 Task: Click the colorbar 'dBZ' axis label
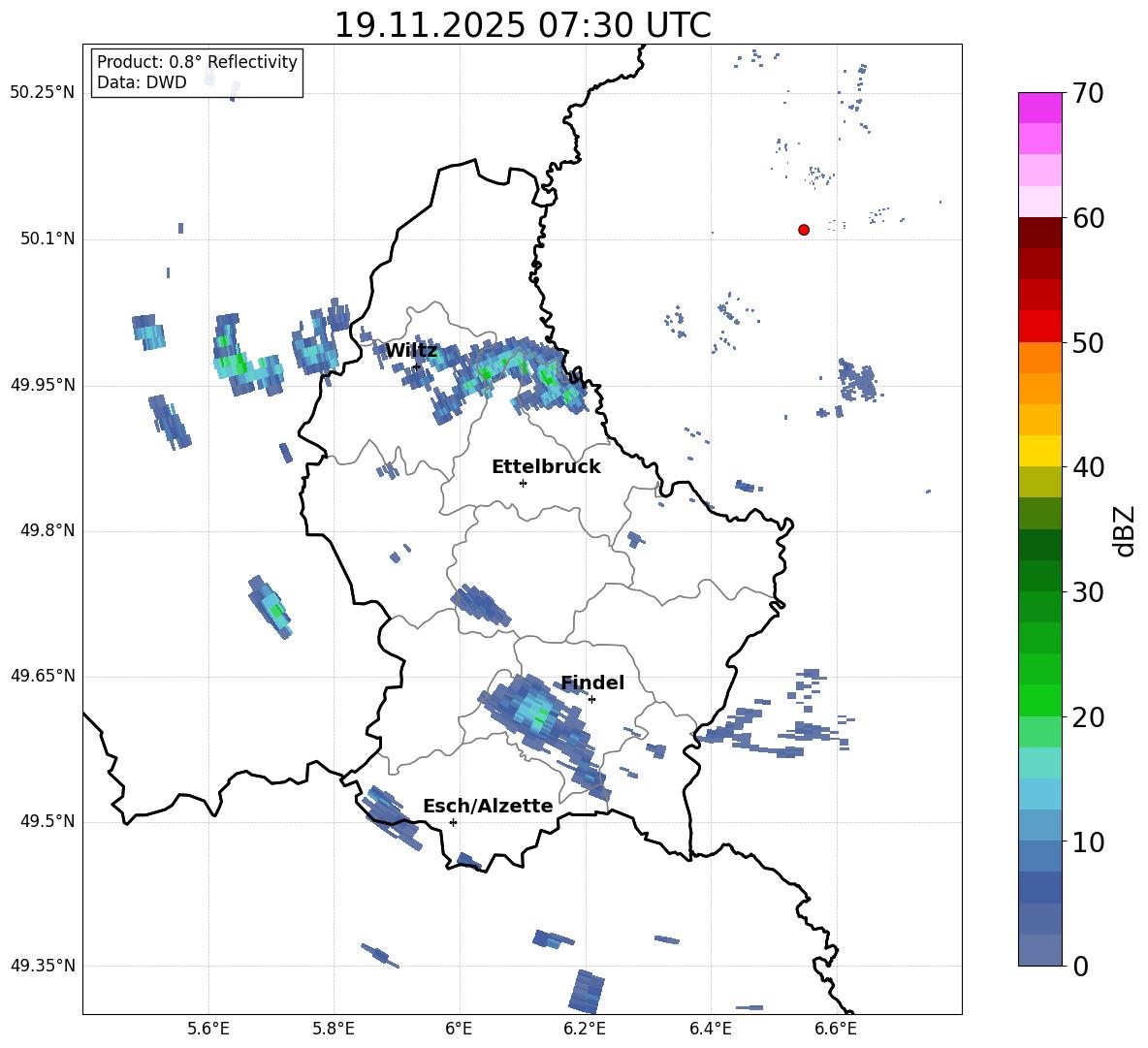pos(1126,530)
